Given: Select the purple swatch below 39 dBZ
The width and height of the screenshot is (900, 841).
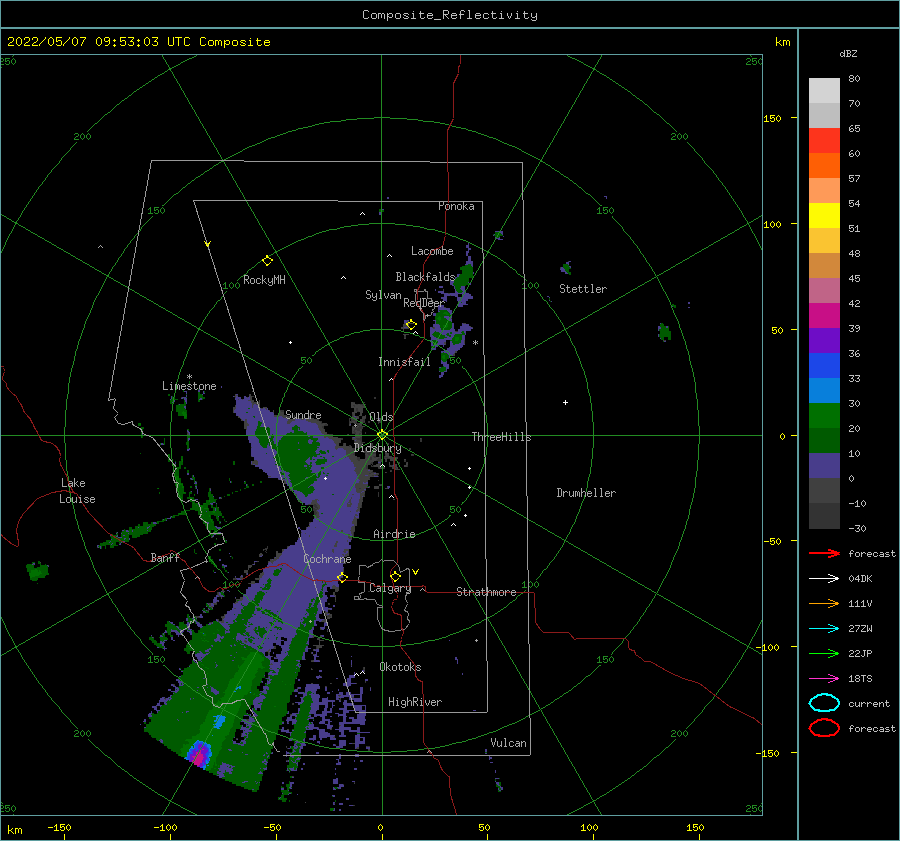Looking at the screenshot, I should (x=824, y=340).
